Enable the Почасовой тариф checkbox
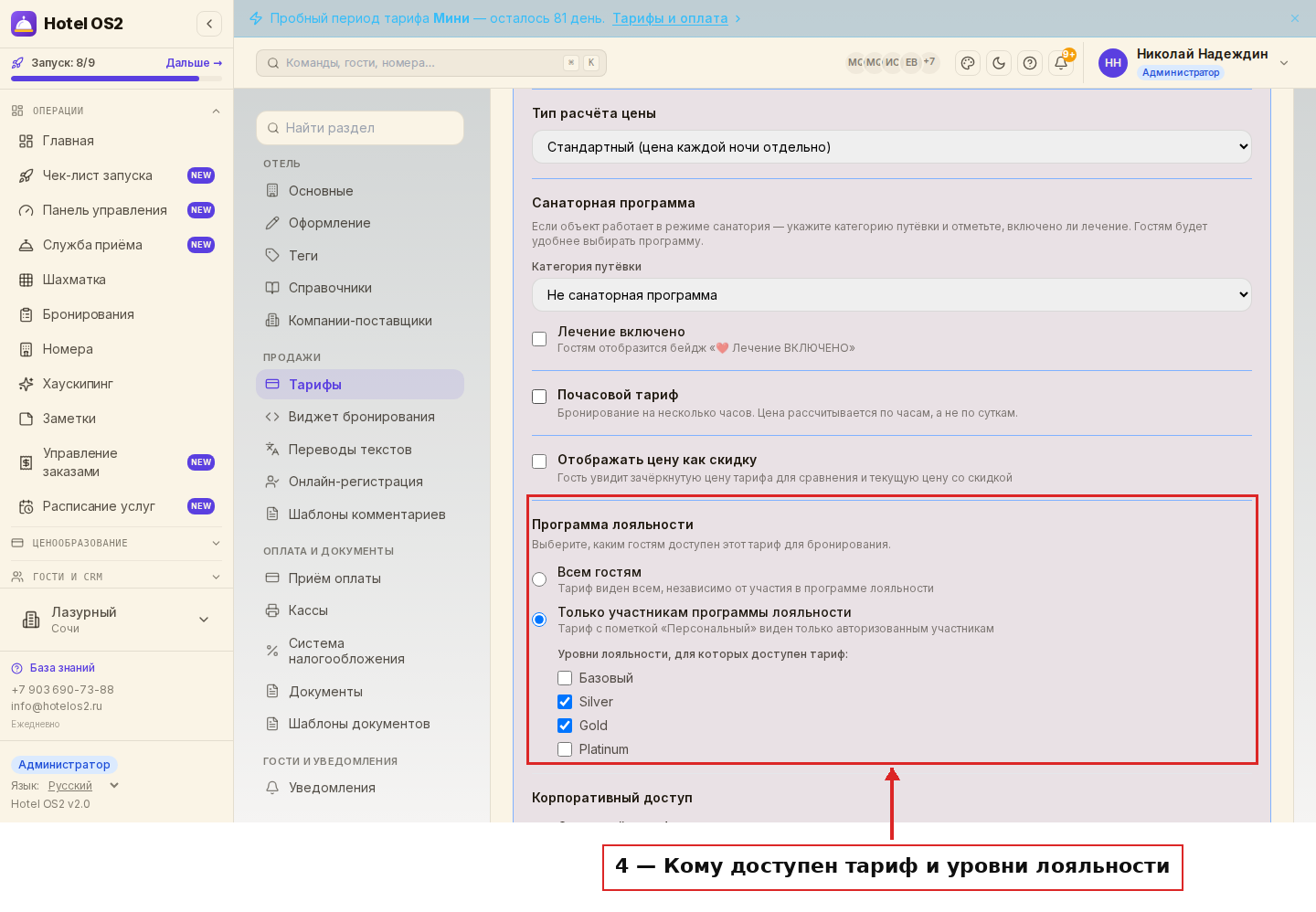This screenshot has height=912, width=1316. pyautogui.click(x=539, y=397)
